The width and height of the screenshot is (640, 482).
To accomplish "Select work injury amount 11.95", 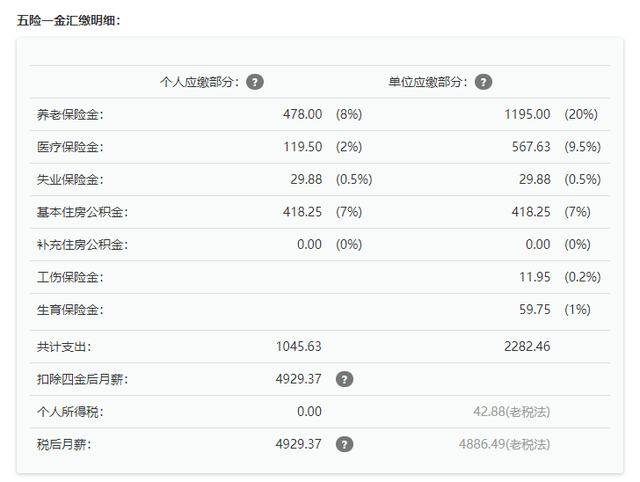I will 535,277.
